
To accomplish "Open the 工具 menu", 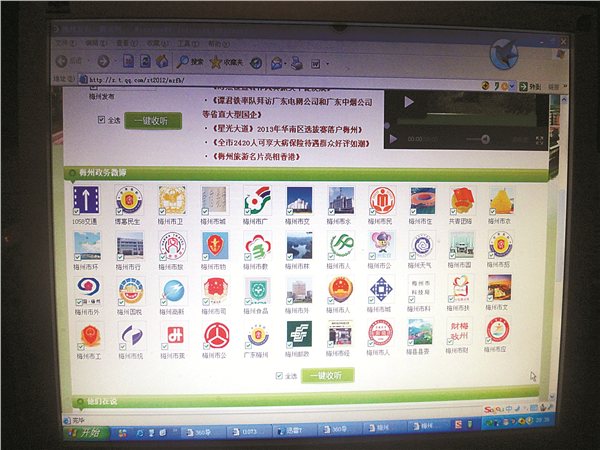I will pos(188,44).
